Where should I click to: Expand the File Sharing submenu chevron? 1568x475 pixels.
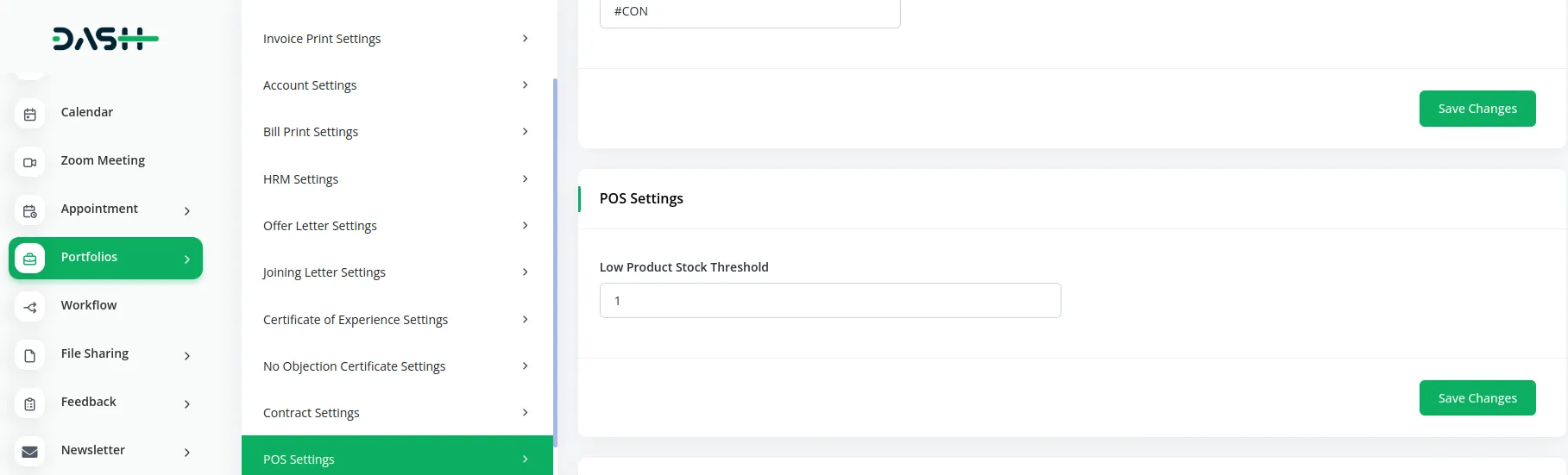pos(187,355)
